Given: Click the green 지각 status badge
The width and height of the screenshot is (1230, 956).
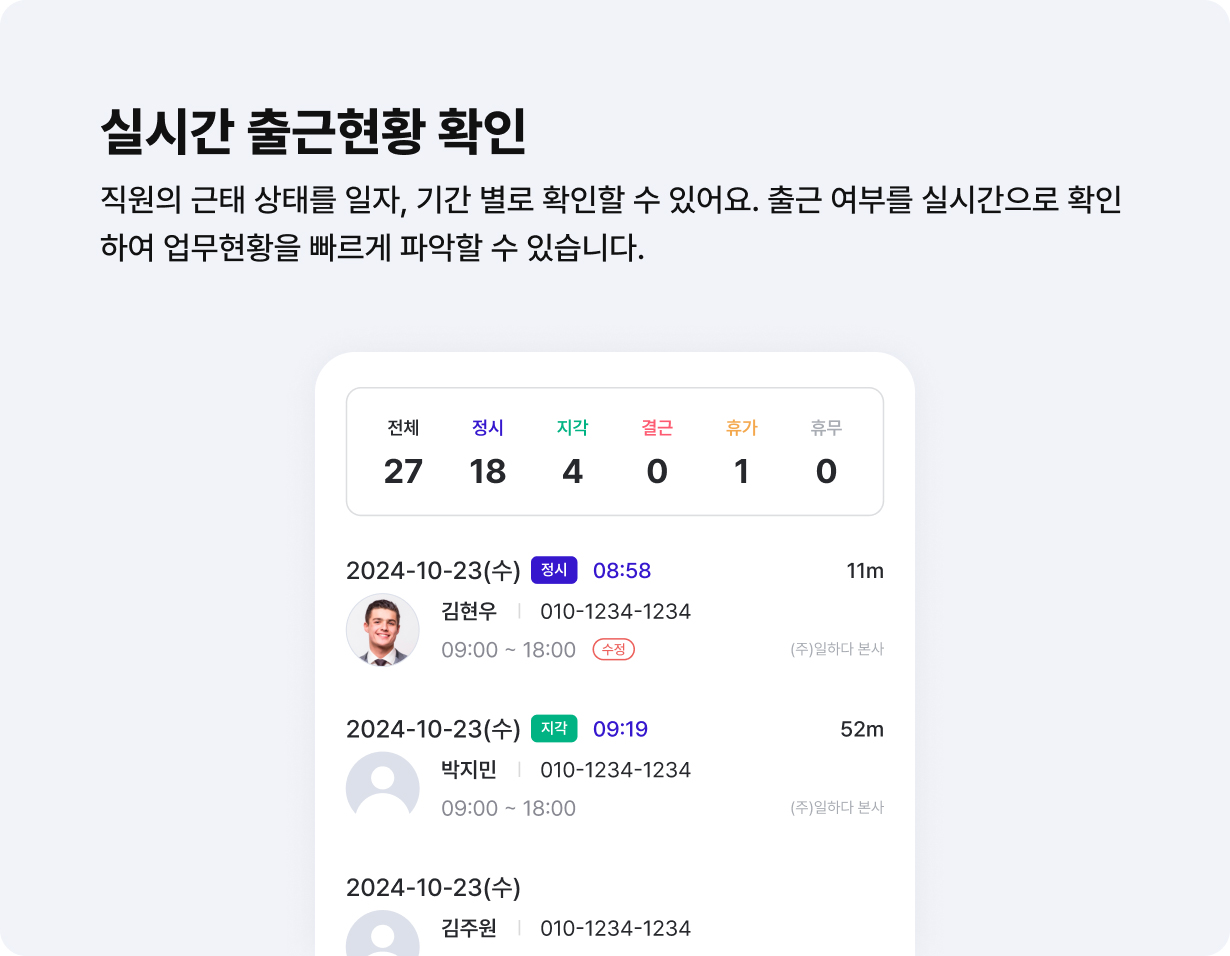Looking at the screenshot, I should (554, 728).
